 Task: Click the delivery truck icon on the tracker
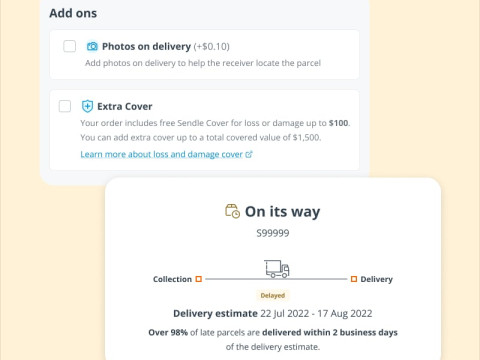(x=277, y=269)
